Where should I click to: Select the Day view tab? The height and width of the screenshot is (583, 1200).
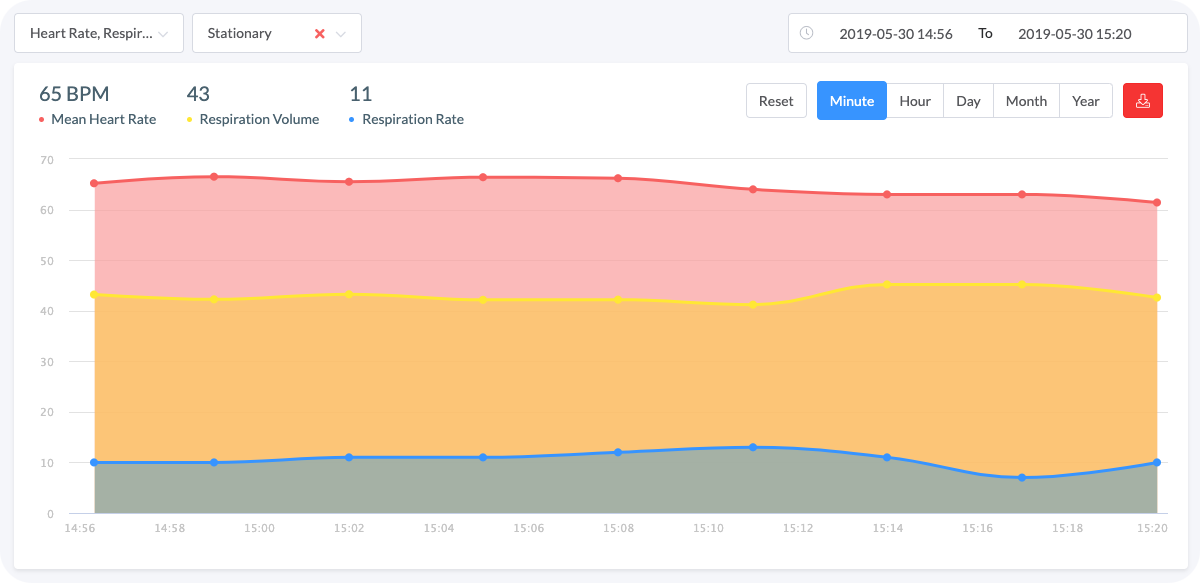click(x=968, y=100)
